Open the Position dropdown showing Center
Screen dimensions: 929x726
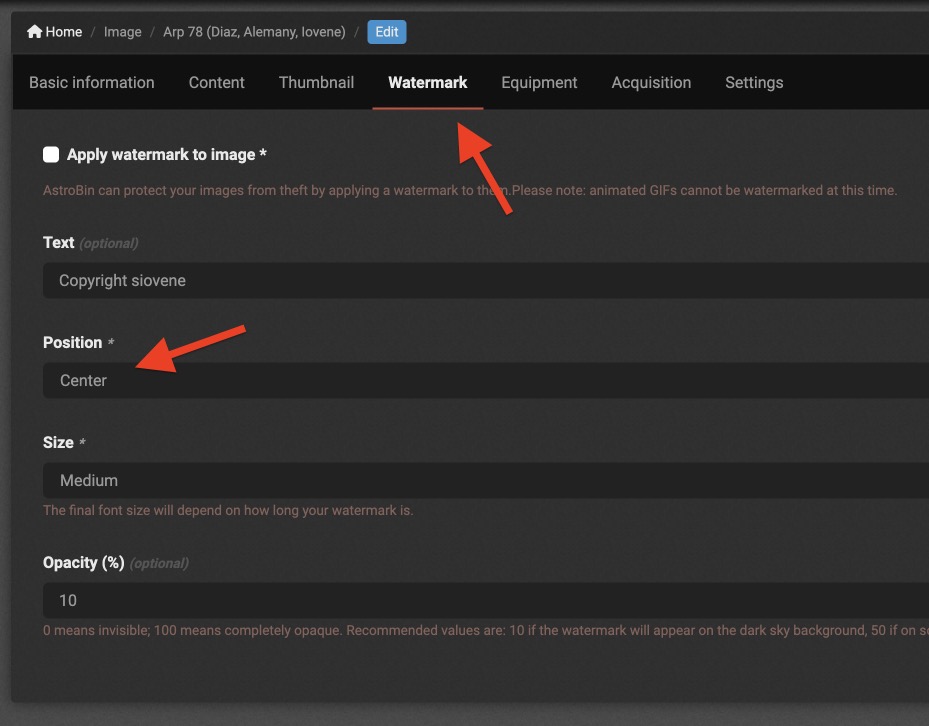tap(486, 380)
